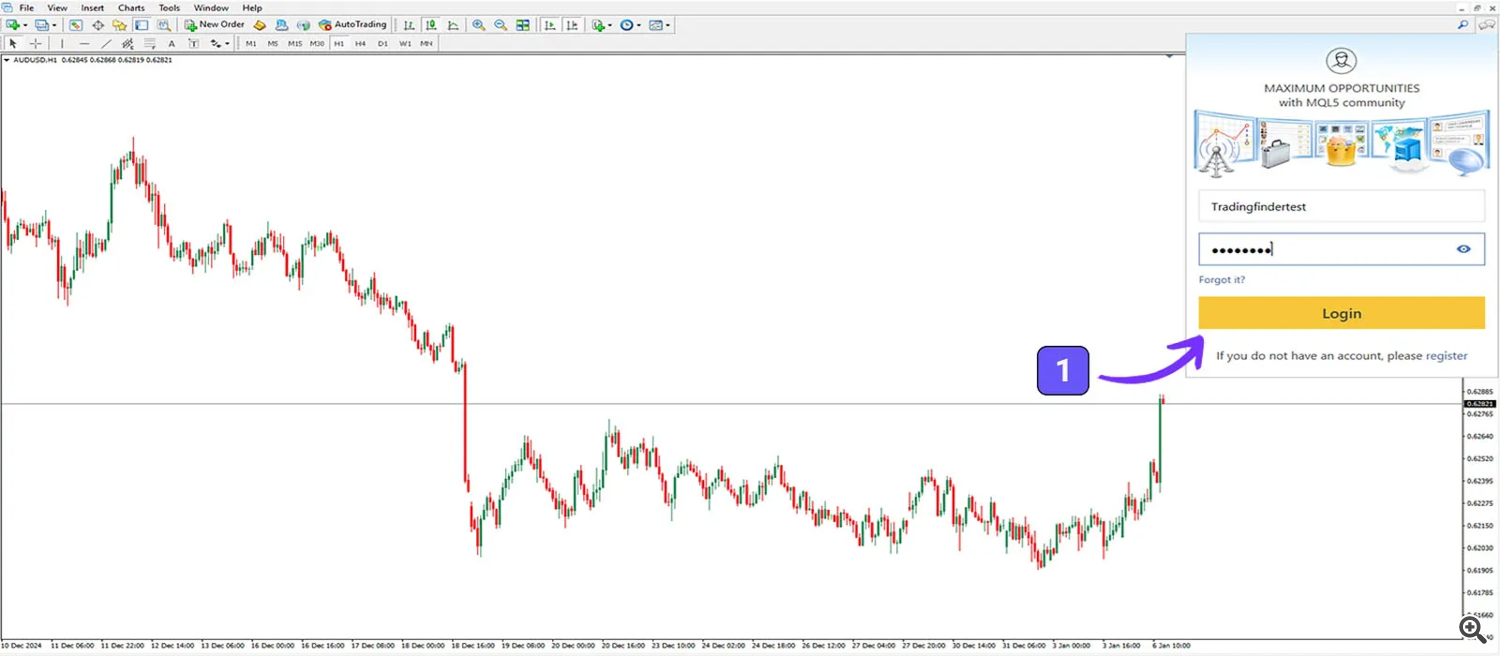This screenshot has height=656, width=1500.
Task: Tile chart windows icon
Action: [x=522, y=25]
